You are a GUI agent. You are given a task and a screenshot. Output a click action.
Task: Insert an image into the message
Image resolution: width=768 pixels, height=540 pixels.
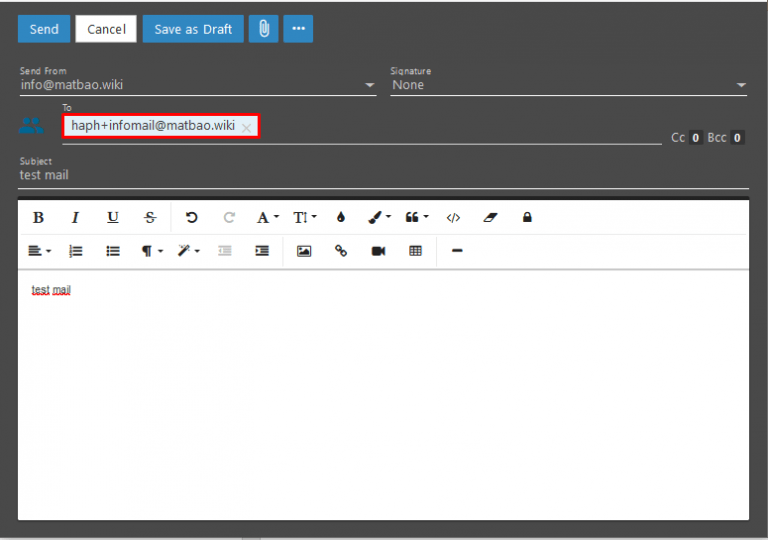pyautogui.click(x=304, y=251)
